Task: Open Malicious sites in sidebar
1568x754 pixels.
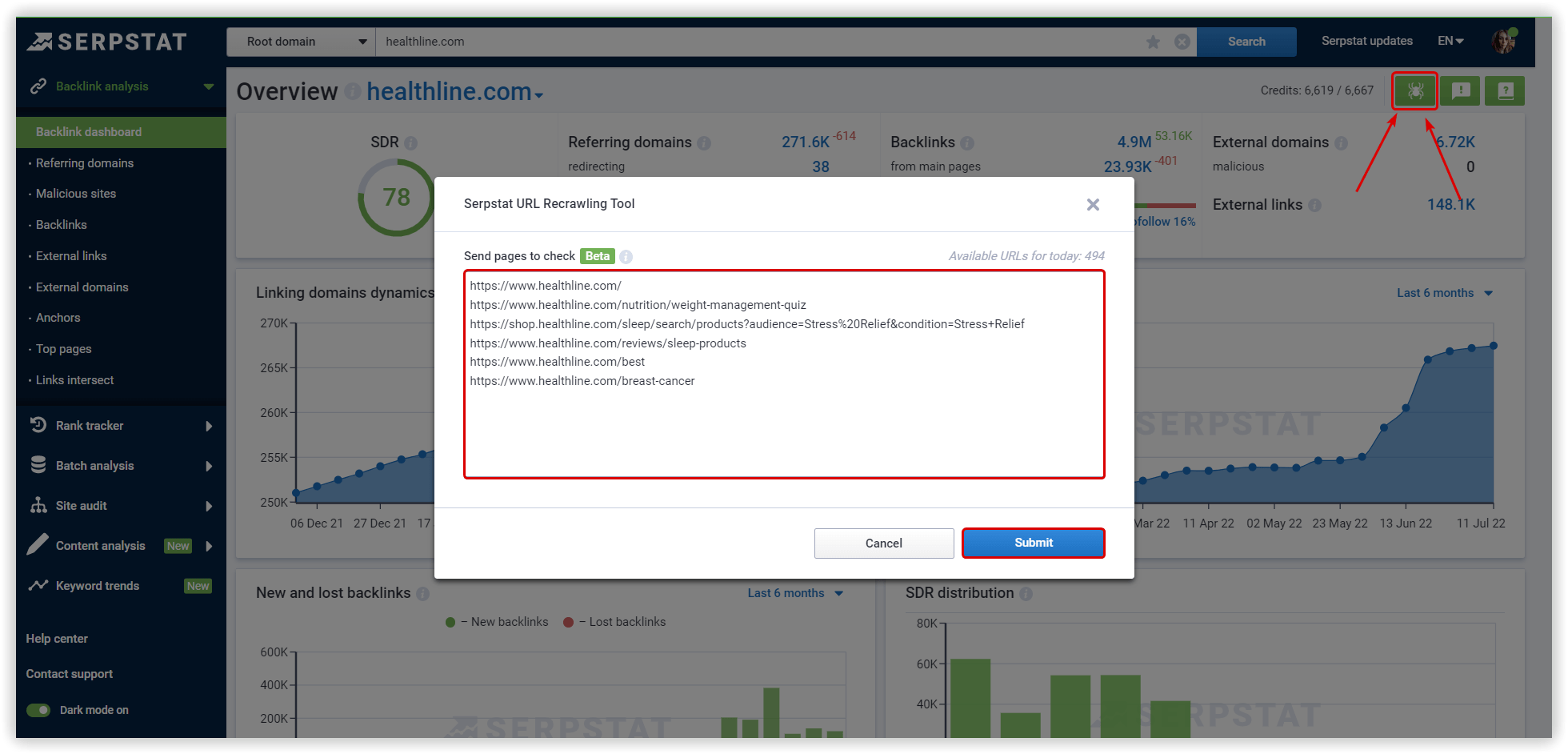Action: (x=76, y=194)
